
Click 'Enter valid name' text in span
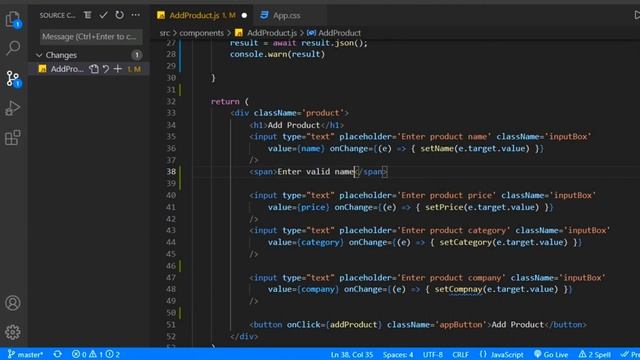coord(316,171)
